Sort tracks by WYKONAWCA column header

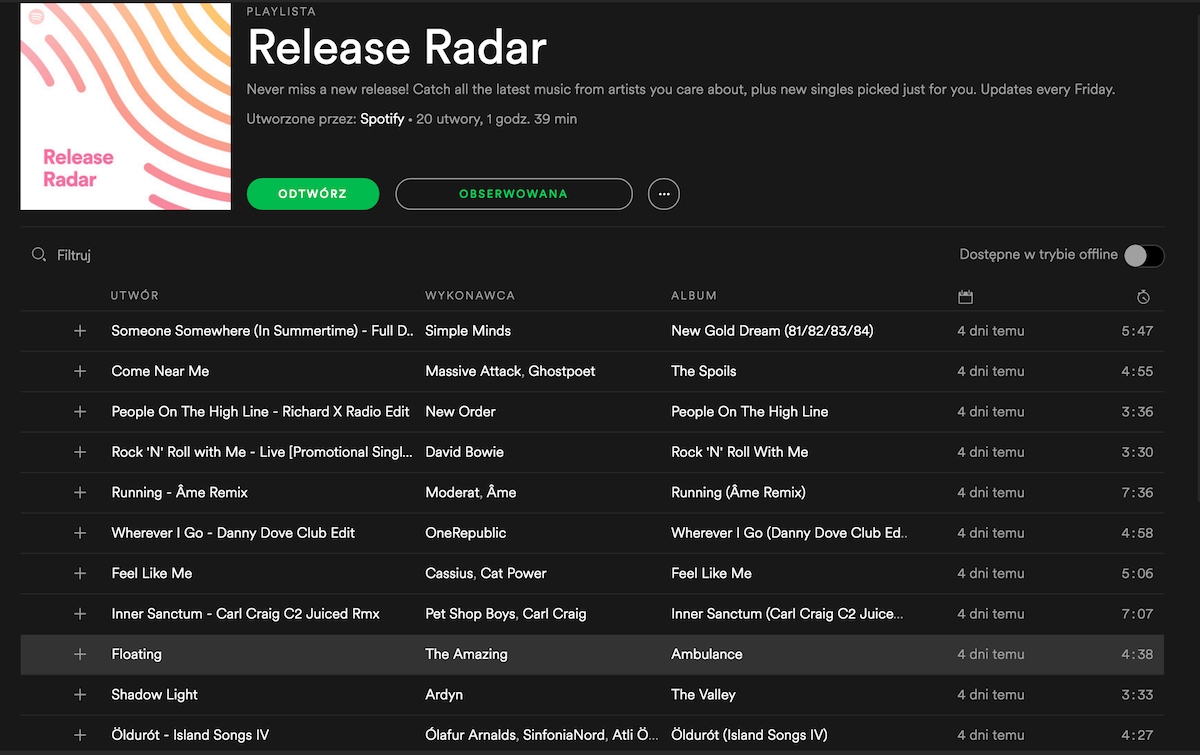(470, 296)
